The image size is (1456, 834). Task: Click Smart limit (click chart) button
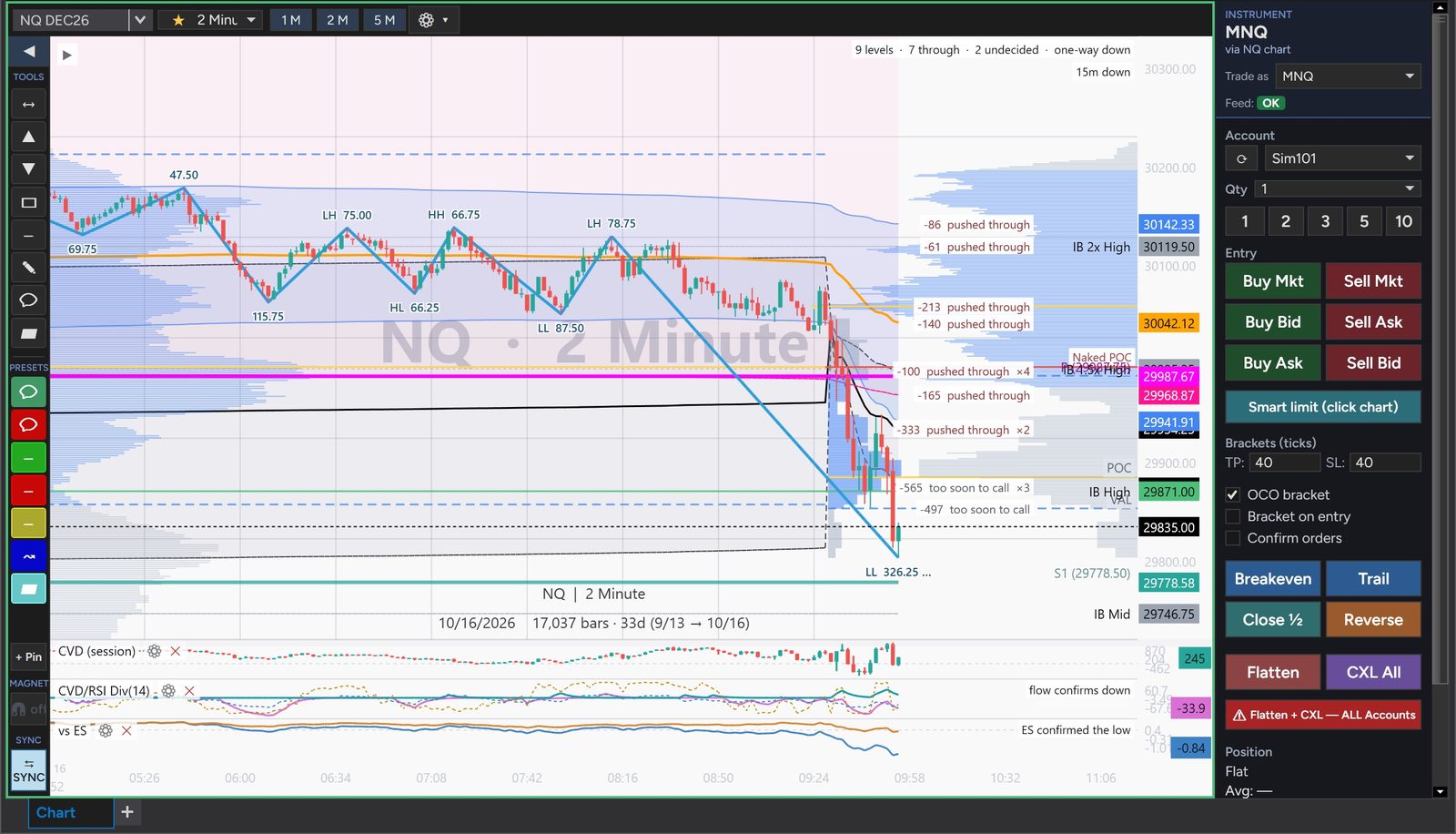(1323, 407)
